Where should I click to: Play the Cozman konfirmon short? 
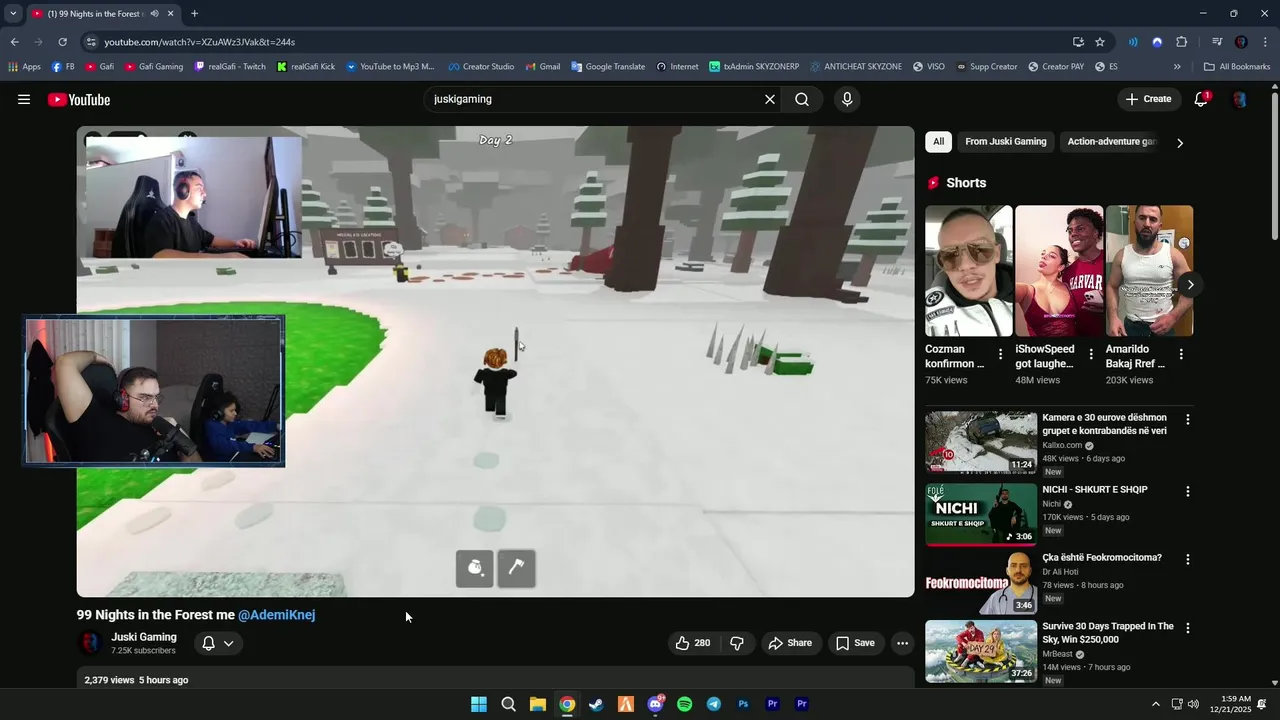pyautogui.click(x=969, y=271)
